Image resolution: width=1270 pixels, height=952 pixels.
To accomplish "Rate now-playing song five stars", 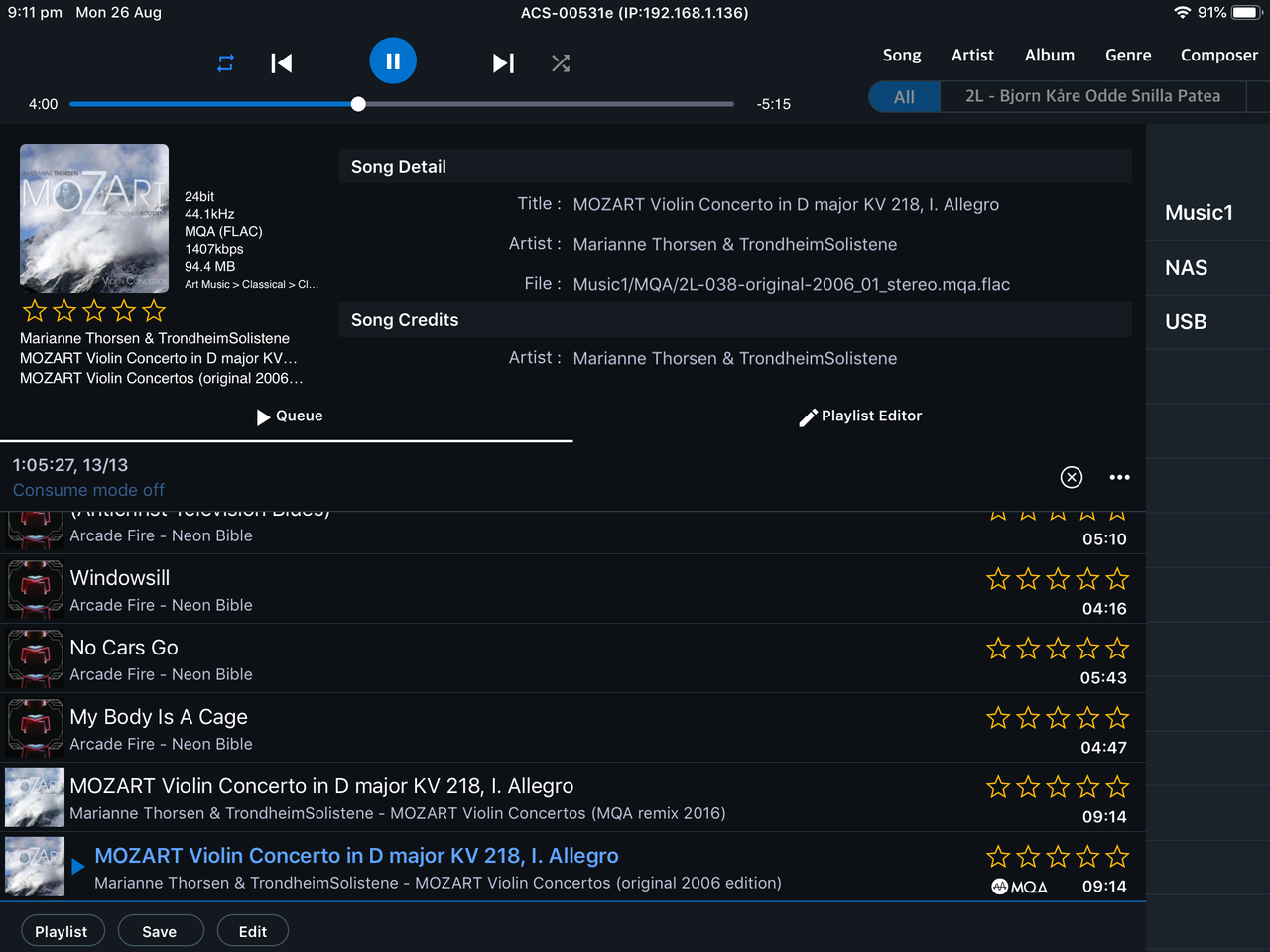I will (x=154, y=311).
